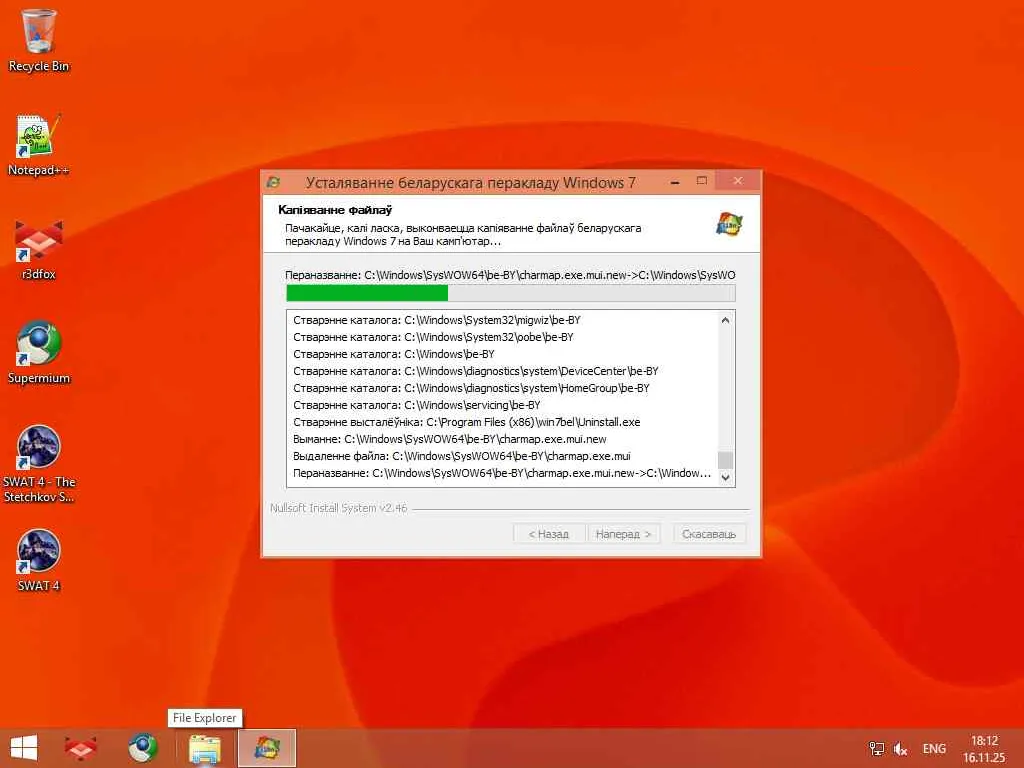Screen dimensions: 1024x768
Task: Open the clock showing 18:12
Action: (984, 749)
